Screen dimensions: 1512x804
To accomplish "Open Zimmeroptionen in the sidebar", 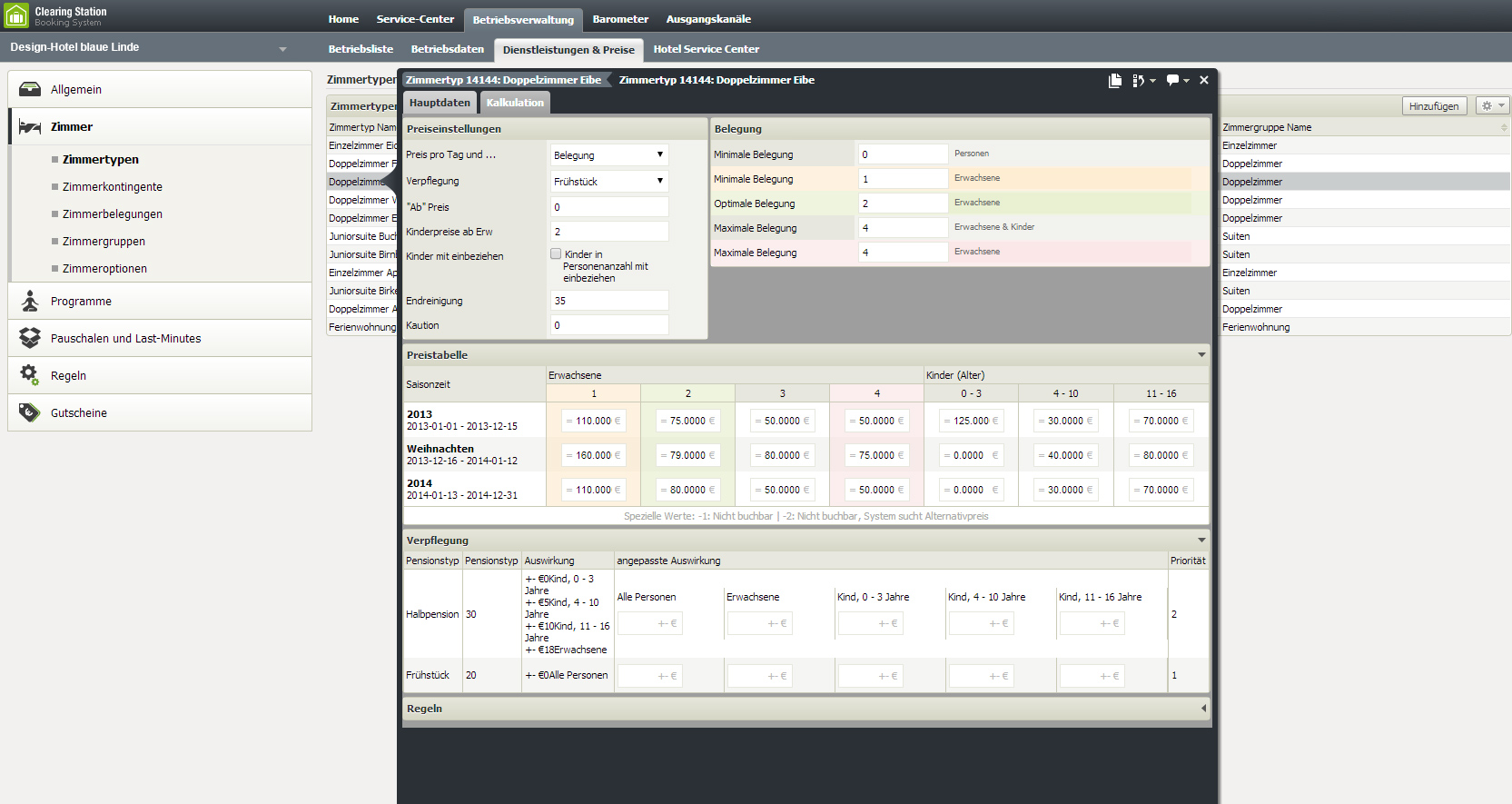I will click(104, 268).
